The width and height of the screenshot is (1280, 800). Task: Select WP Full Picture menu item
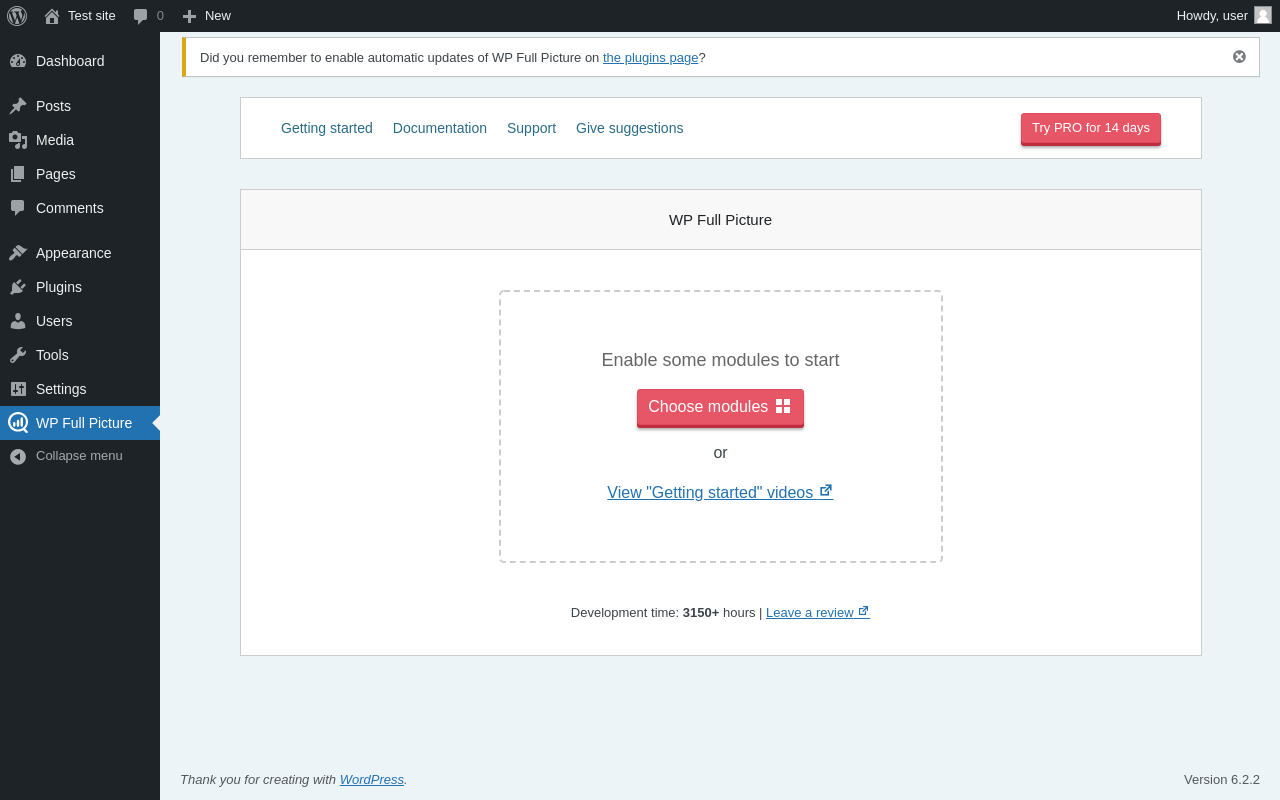click(x=80, y=423)
